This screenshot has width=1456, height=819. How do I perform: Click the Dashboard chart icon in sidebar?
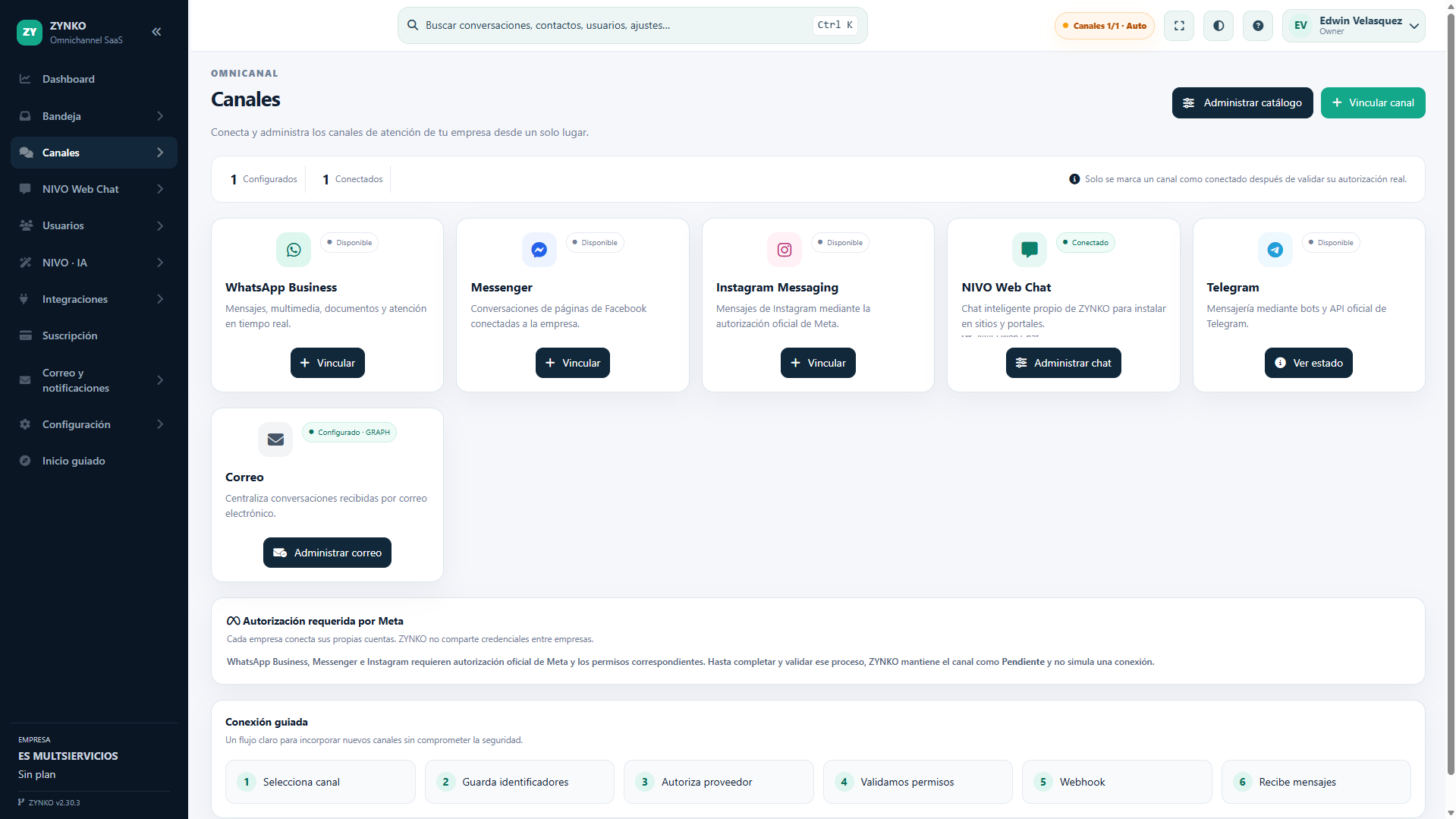tap(25, 79)
